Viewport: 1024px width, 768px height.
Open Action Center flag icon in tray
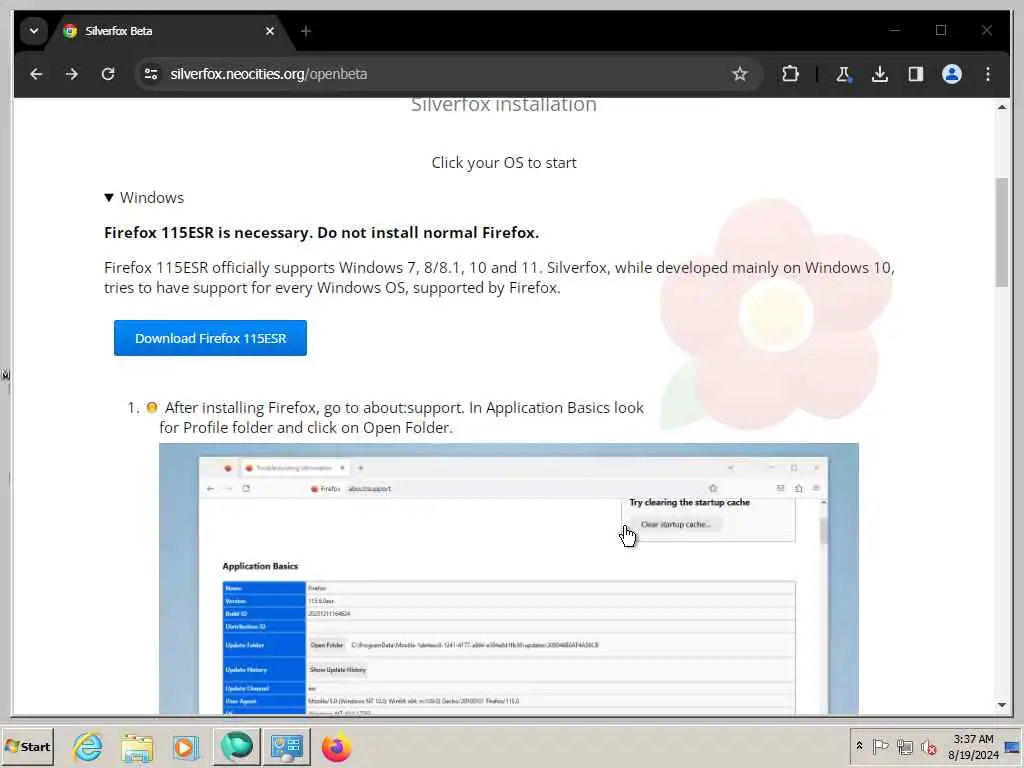[x=880, y=746]
